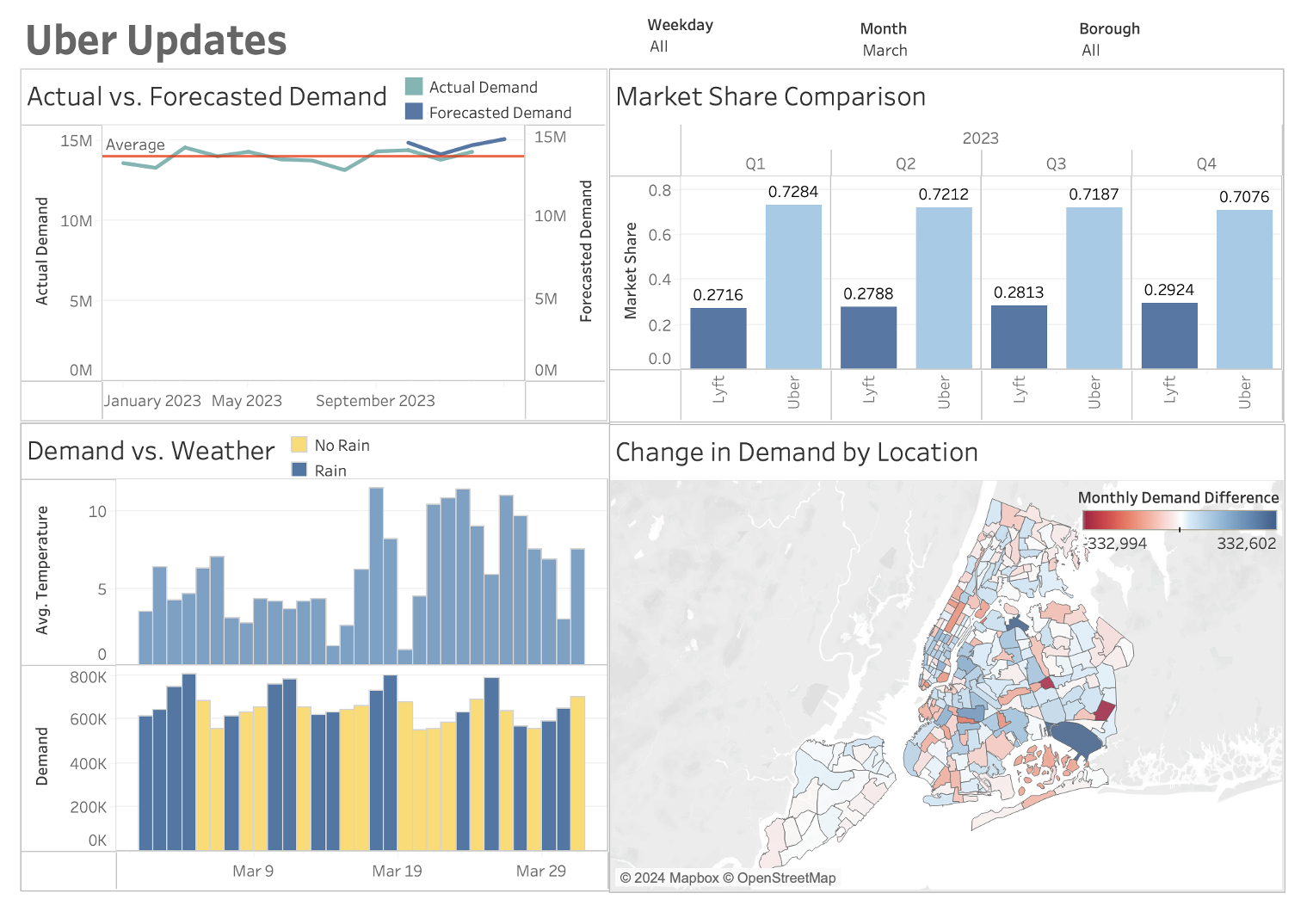Select the Rain legend swatch
The image size is (1313, 924).
(299, 470)
